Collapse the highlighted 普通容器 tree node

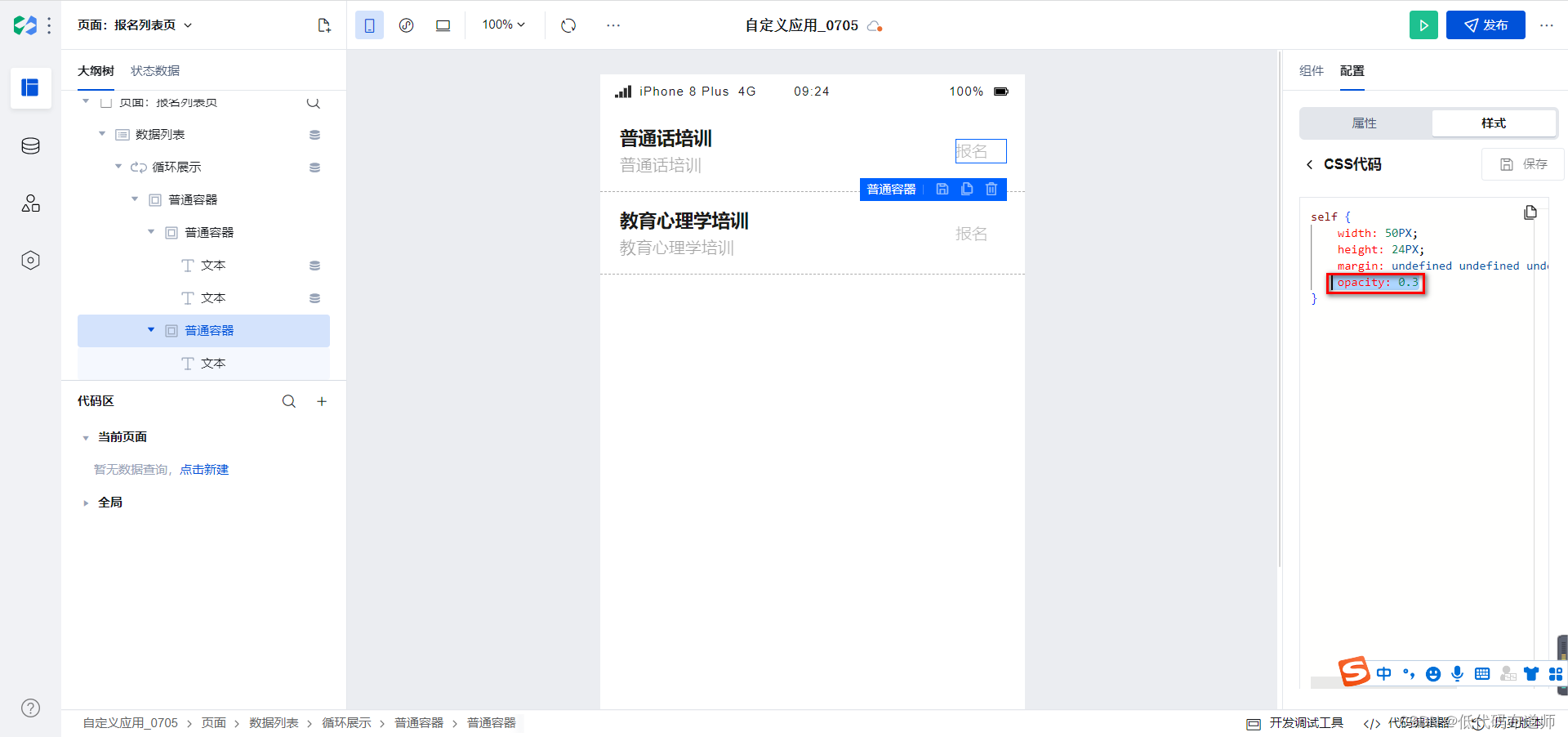point(151,330)
